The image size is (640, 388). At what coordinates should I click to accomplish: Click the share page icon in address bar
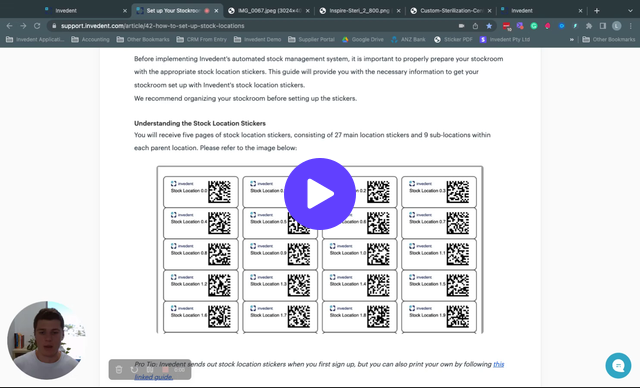click(x=475, y=26)
